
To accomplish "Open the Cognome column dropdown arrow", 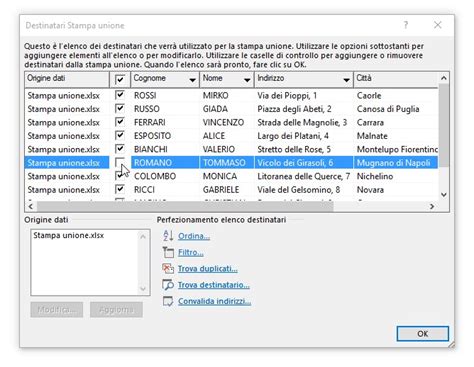I will [x=192, y=80].
